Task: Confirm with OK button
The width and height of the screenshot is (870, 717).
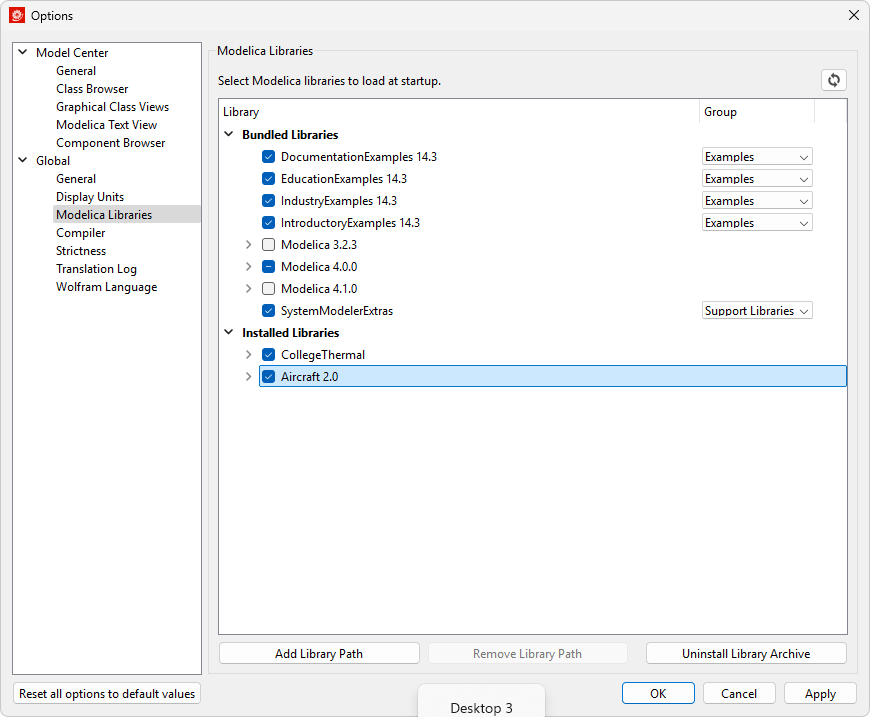Action: click(x=658, y=694)
